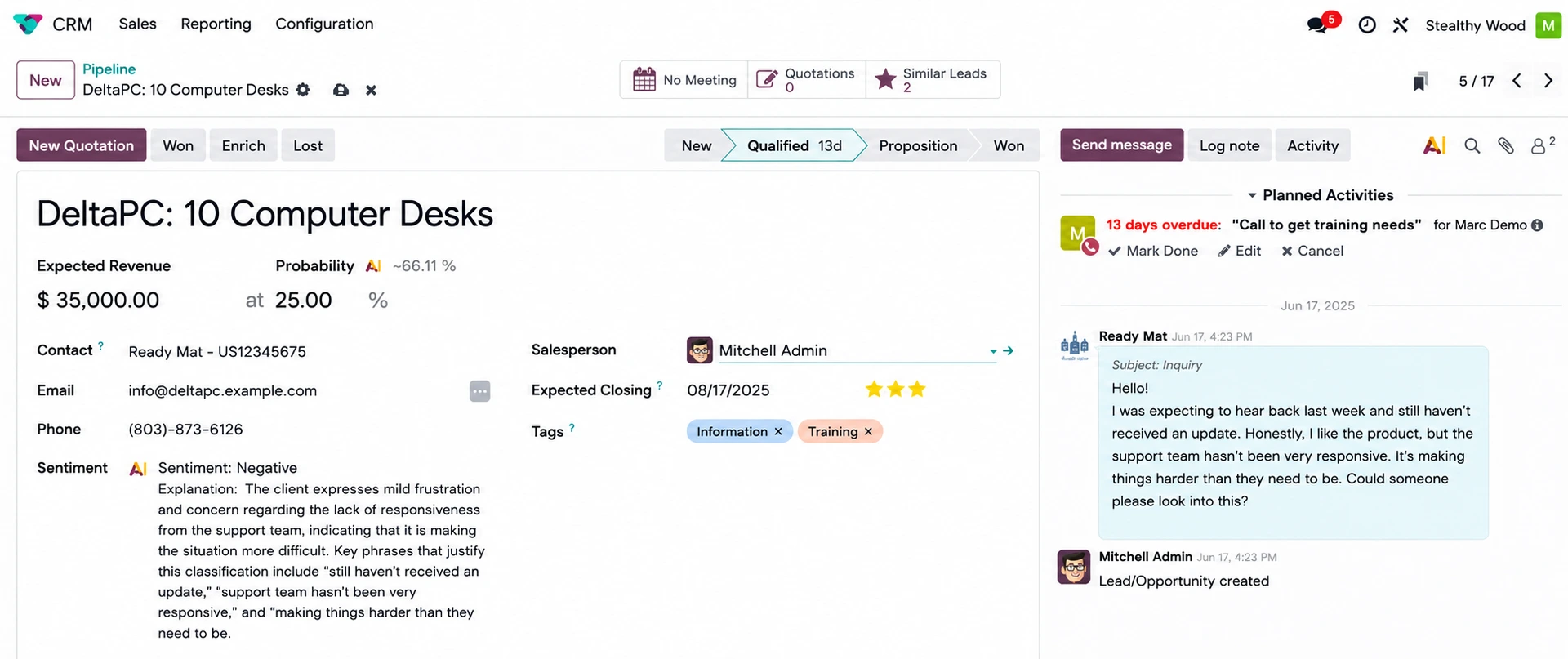This screenshot has height=659, width=1568.
Task: Click the Enrich button
Action: (243, 145)
